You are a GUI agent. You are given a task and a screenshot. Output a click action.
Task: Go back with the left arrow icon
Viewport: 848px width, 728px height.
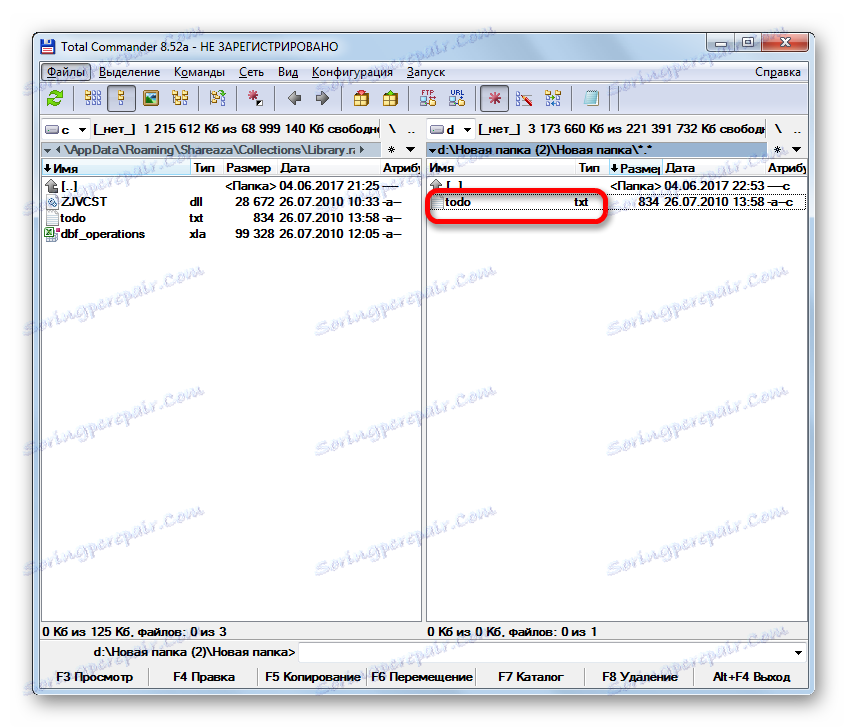pyautogui.click(x=294, y=98)
